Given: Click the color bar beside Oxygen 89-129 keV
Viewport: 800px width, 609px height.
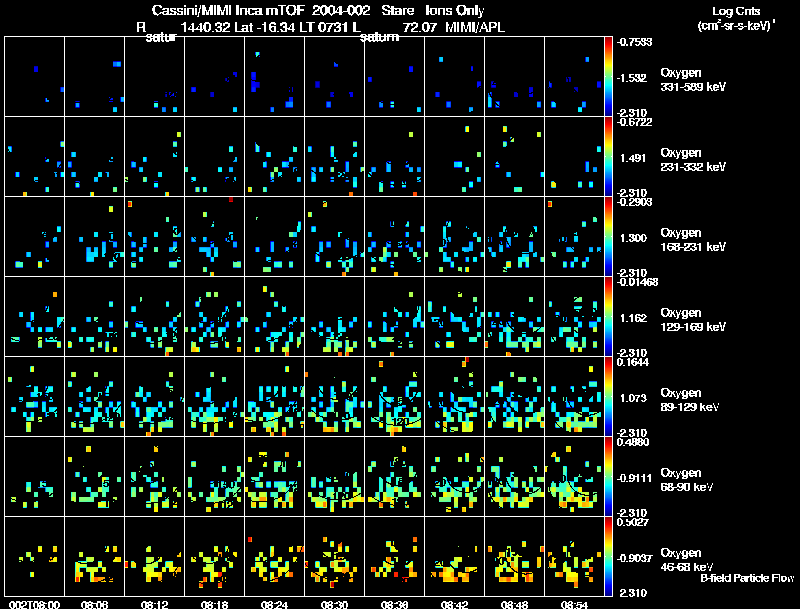Looking at the screenshot, I should pos(608,396).
